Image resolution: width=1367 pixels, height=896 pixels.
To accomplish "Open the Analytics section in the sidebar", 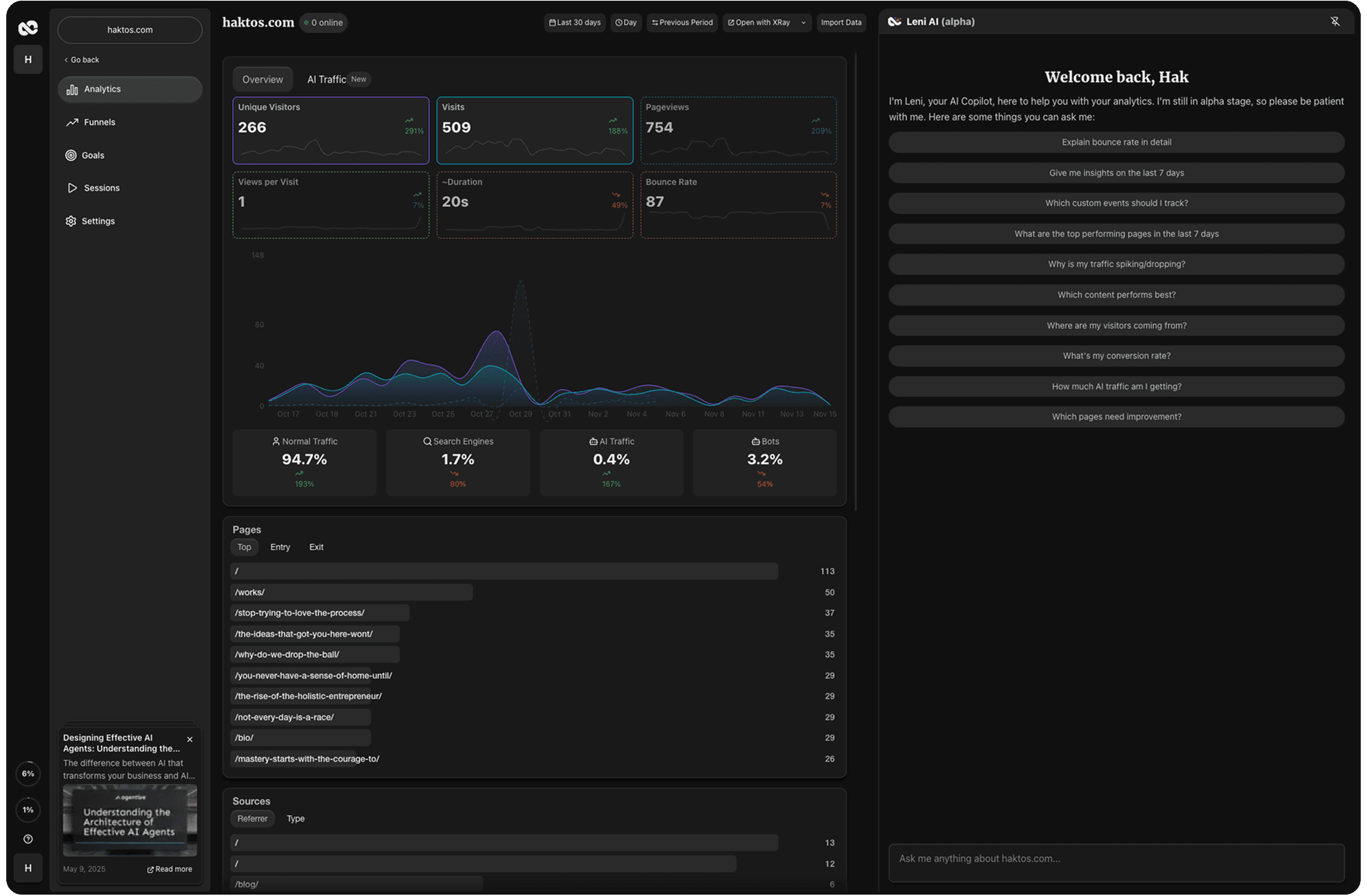I will (x=101, y=89).
